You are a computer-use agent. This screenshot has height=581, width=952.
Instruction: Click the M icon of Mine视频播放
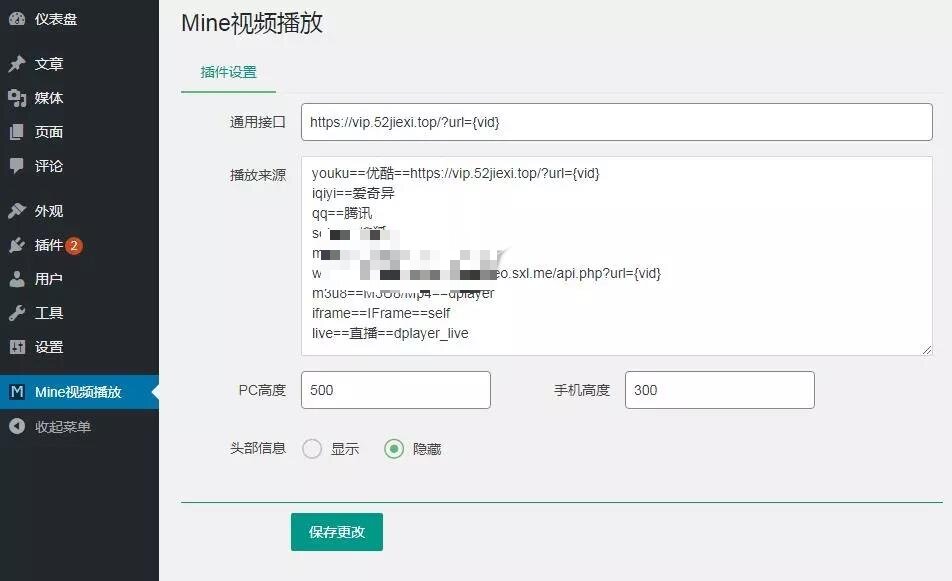pyautogui.click(x=17, y=392)
